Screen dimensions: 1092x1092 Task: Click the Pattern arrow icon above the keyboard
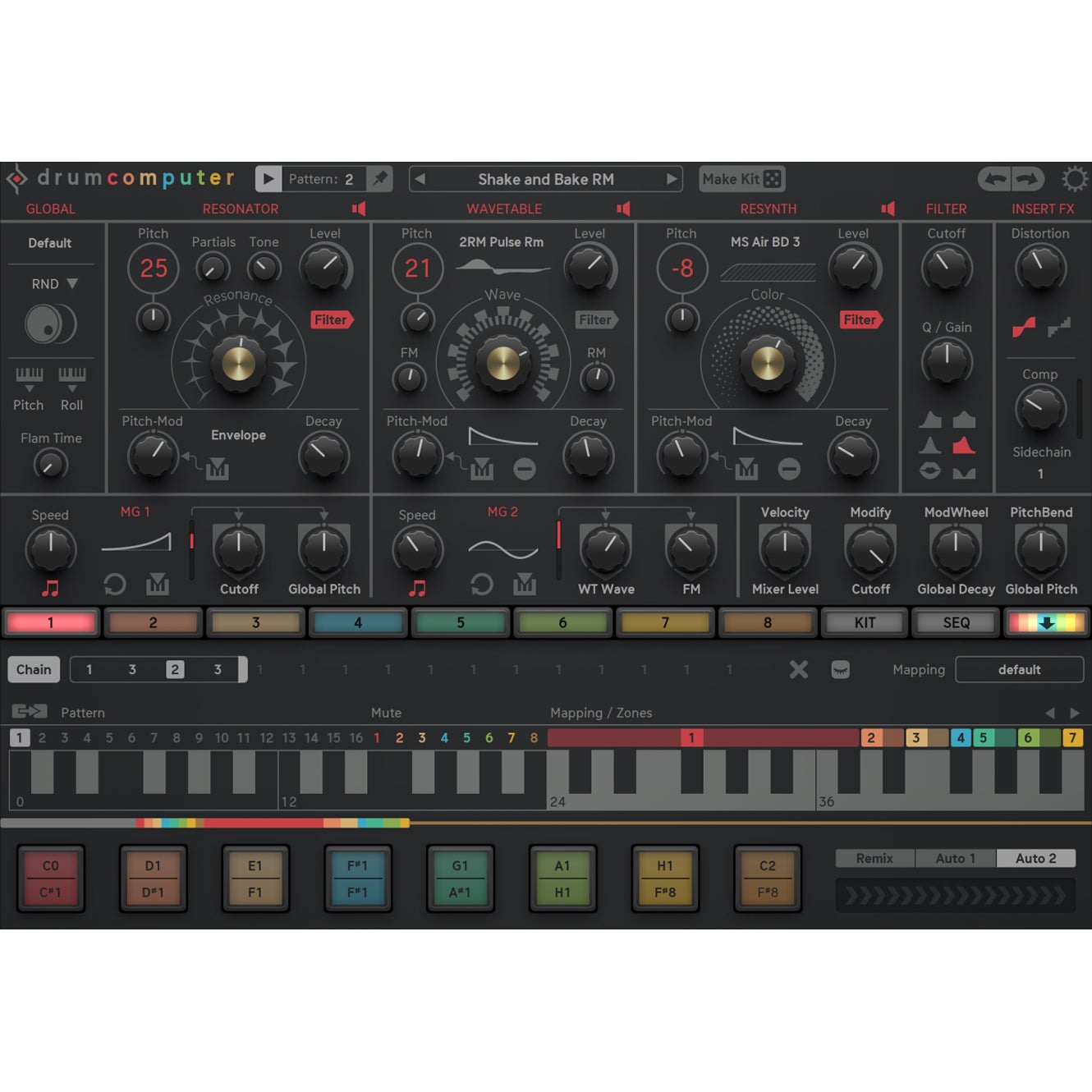[30, 711]
